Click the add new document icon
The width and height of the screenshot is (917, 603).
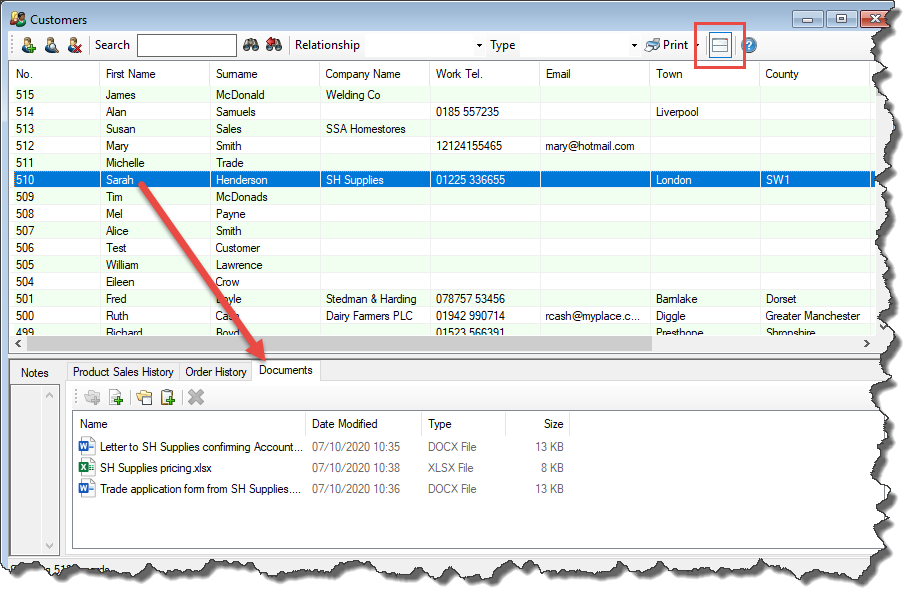click(x=117, y=397)
